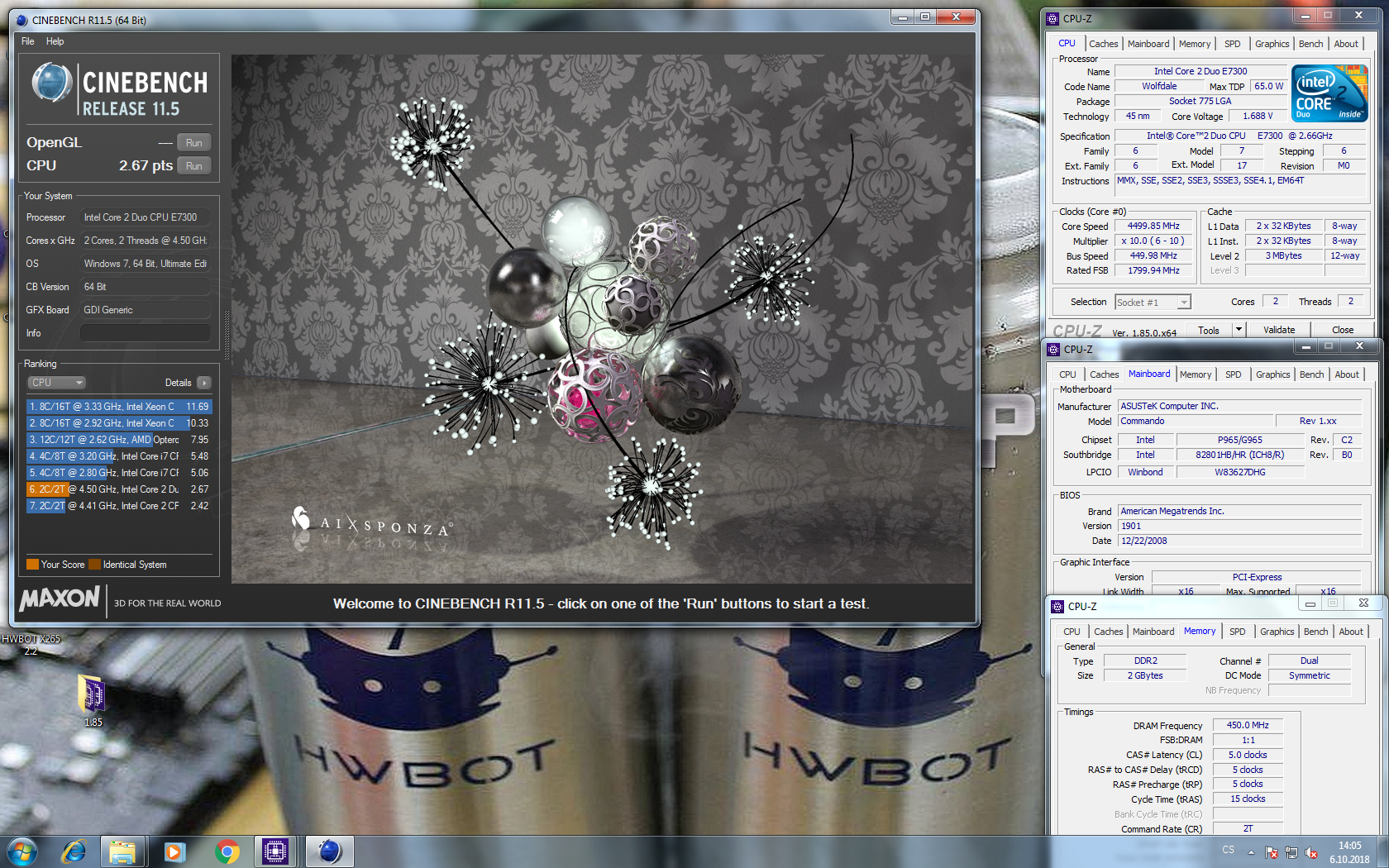Click the Details arrow button in Ranking

204,383
